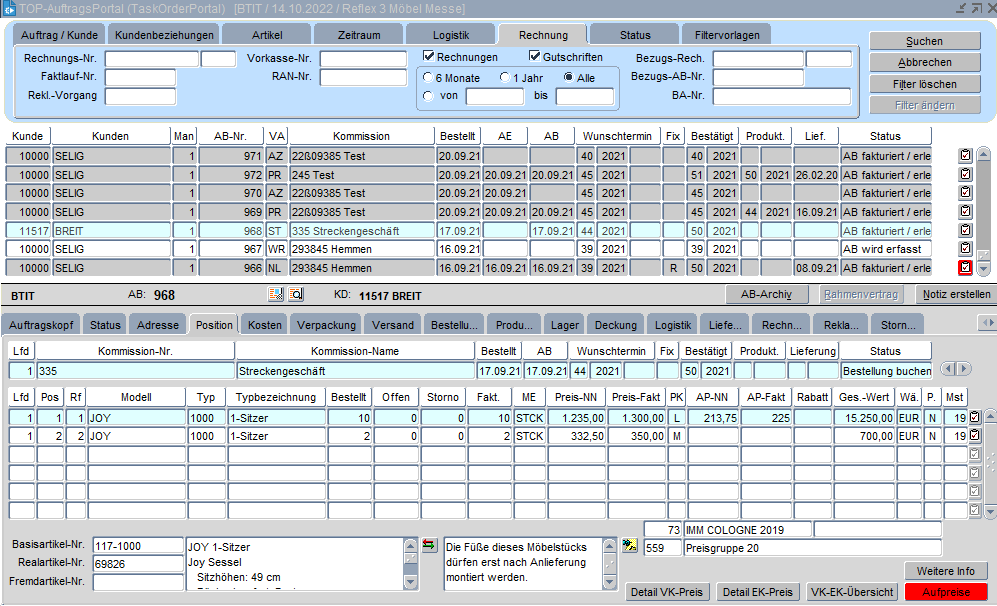The width and height of the screenshot is (997, 606).
Task: Click the clipboard icon on position 1 JOY row
Action: pos(974,416)
